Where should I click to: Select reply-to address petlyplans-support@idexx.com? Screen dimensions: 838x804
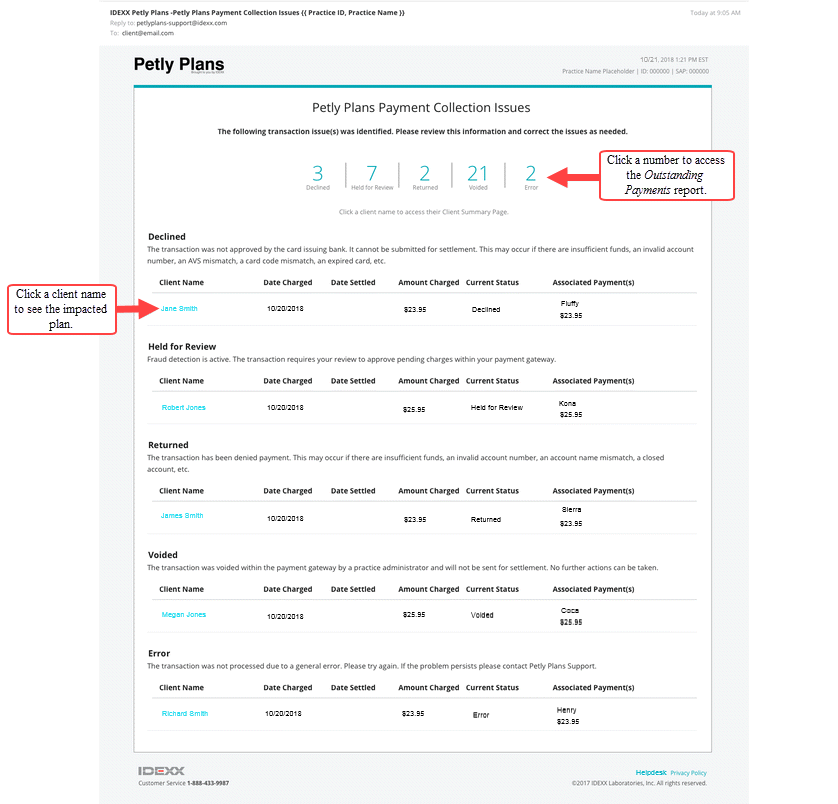[x=182, y=23]
